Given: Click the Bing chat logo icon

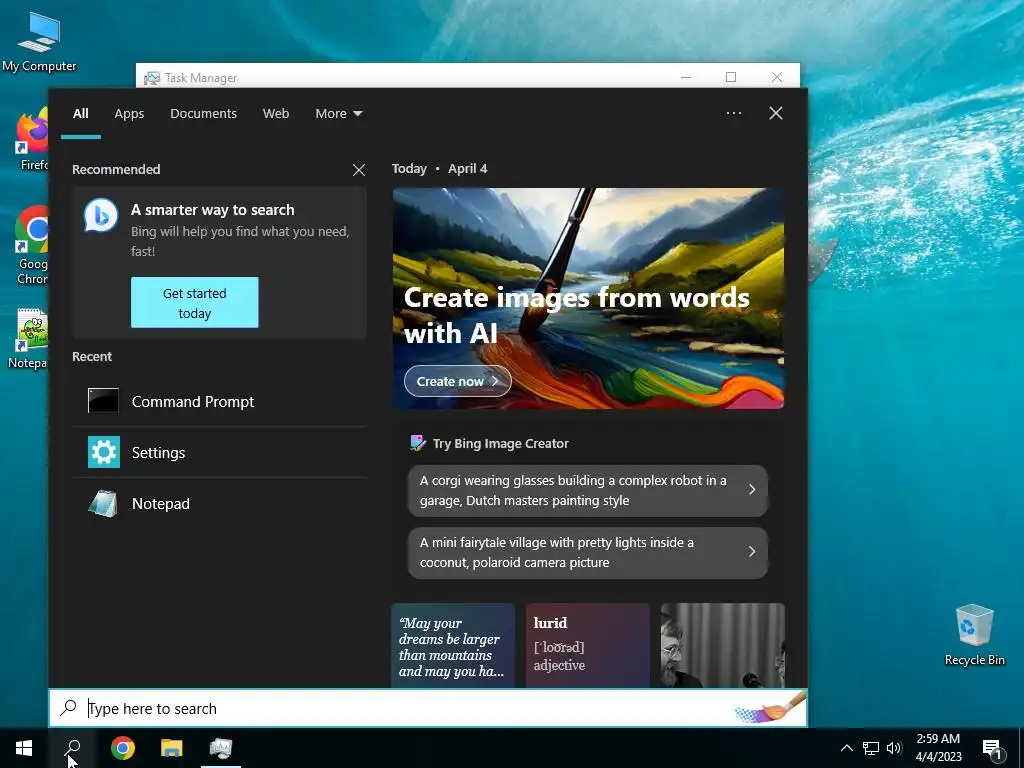Looking at the screenshot, I should (x=101, y=215).
